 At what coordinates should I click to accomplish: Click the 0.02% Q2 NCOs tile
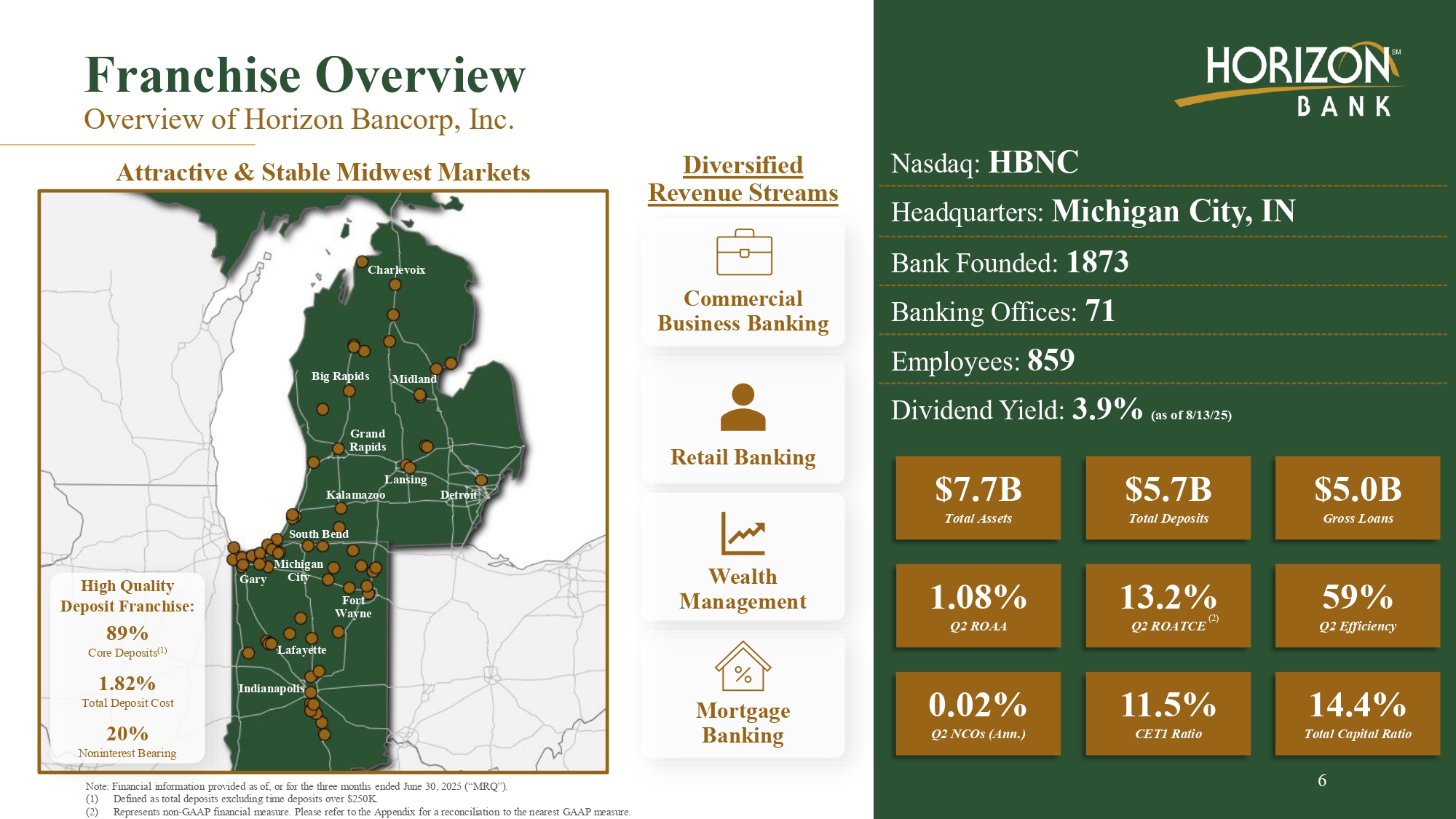pyautogui.click(x=978, y=714)
